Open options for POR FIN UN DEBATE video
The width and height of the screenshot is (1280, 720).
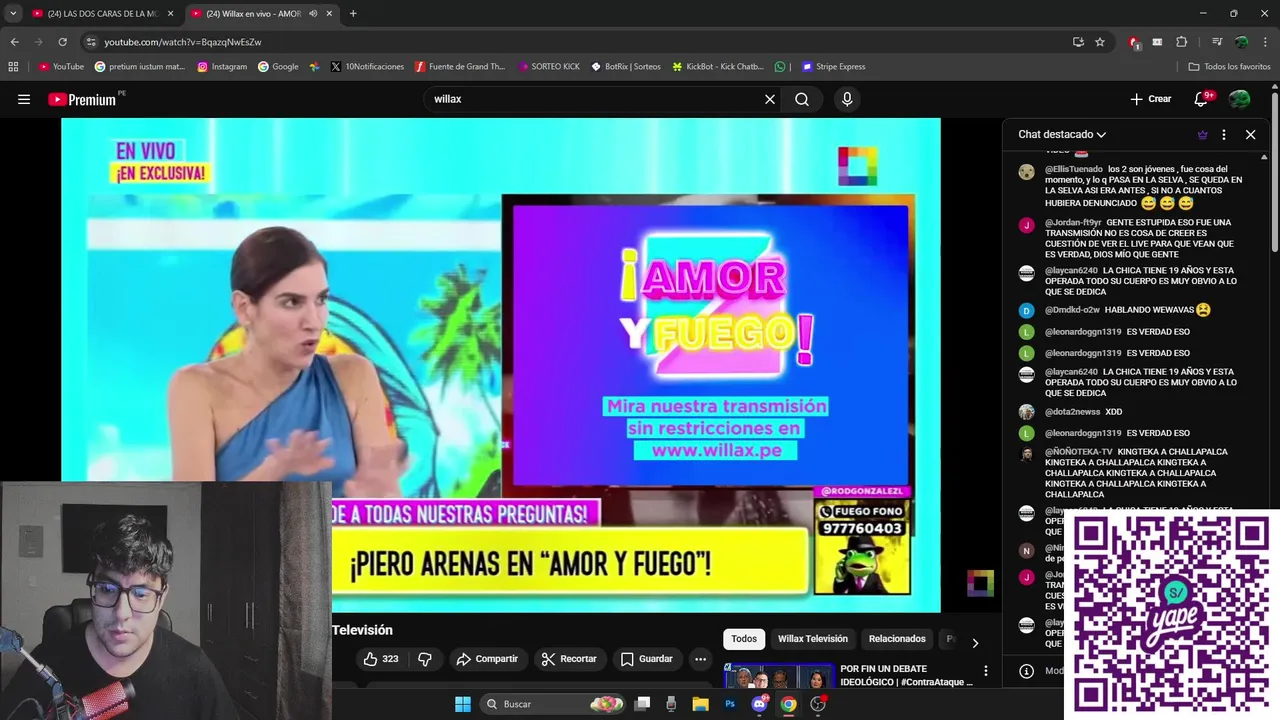(x=985, y=671)
